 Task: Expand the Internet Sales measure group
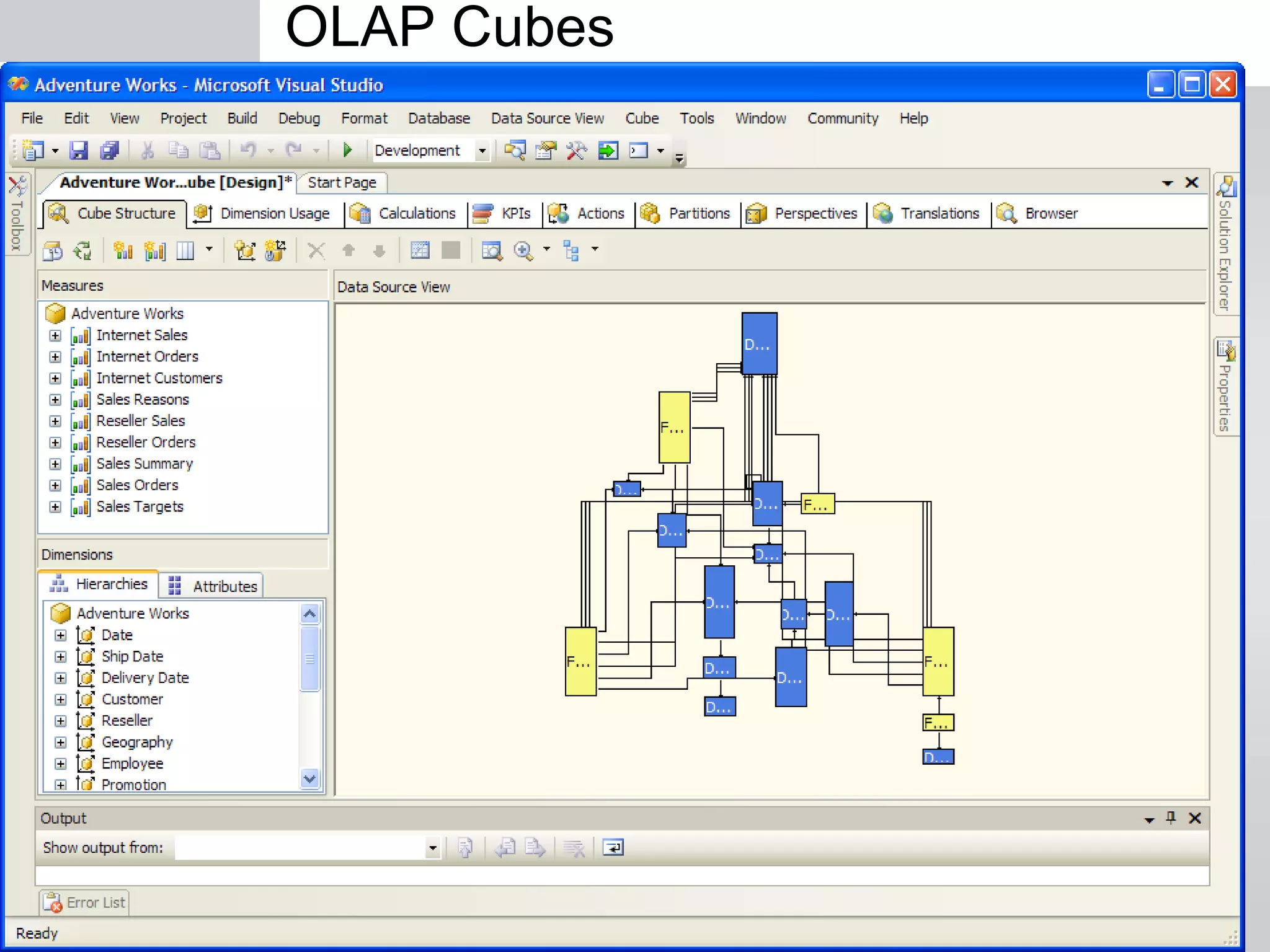coord(55,335)
